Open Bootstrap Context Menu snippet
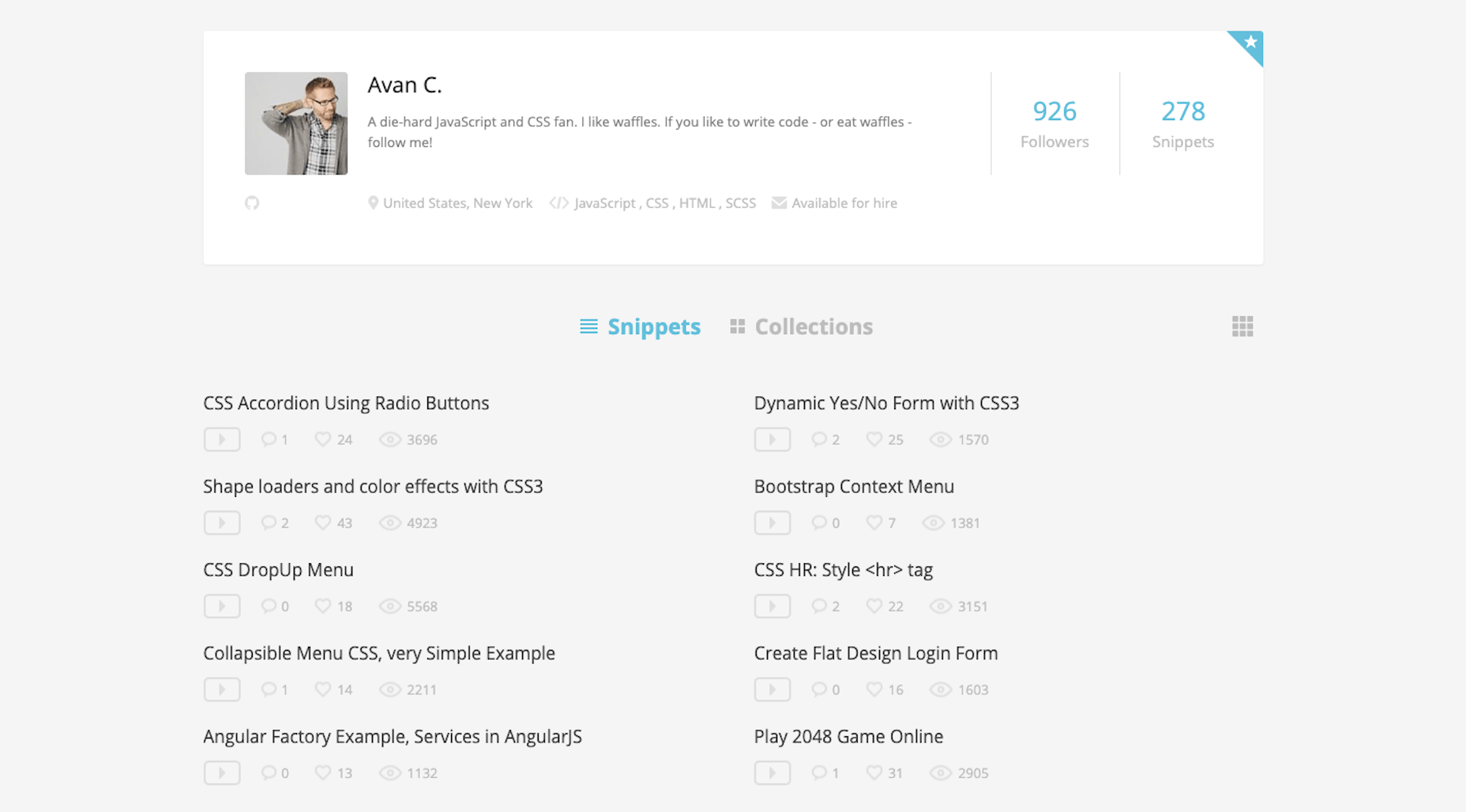This screenshot has width=1466, height=812. coord(854,487)
